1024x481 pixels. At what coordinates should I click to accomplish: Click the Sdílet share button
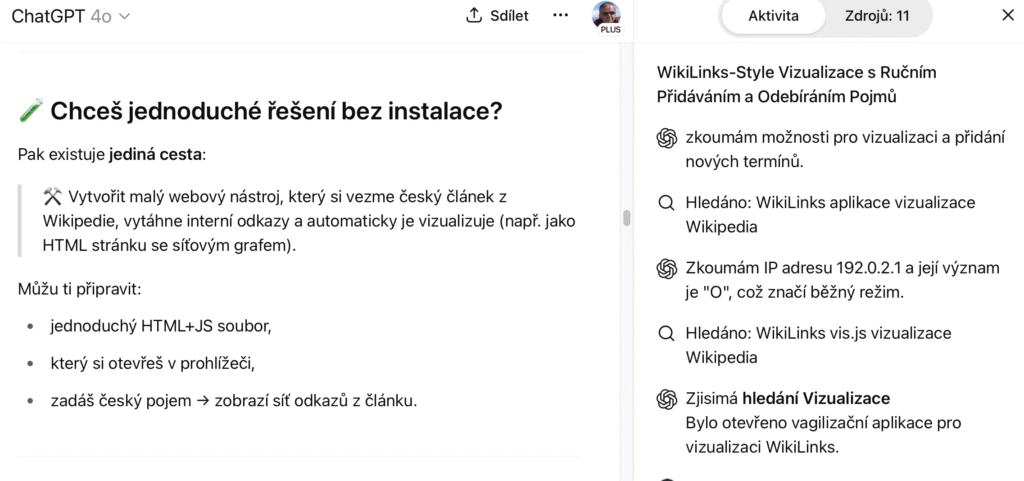pyautogui.click(x=497, y=16)
